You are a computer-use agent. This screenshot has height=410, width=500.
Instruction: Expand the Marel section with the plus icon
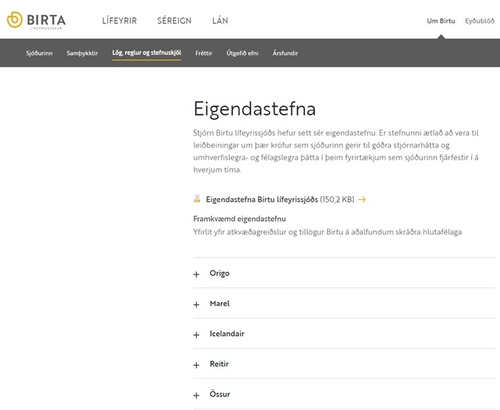[x=196, y=305]
